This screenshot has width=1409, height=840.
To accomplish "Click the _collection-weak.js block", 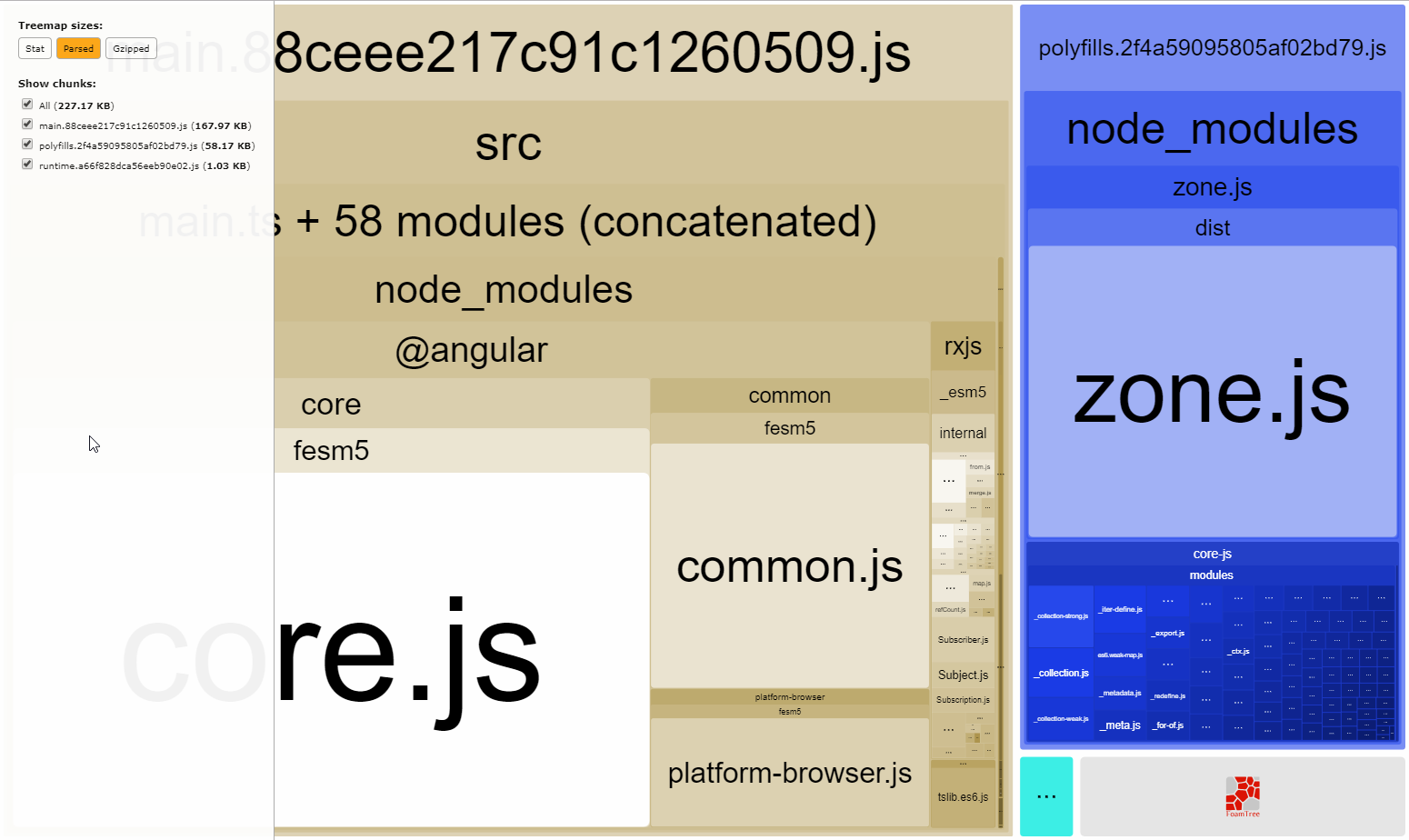I will 1061,718.
